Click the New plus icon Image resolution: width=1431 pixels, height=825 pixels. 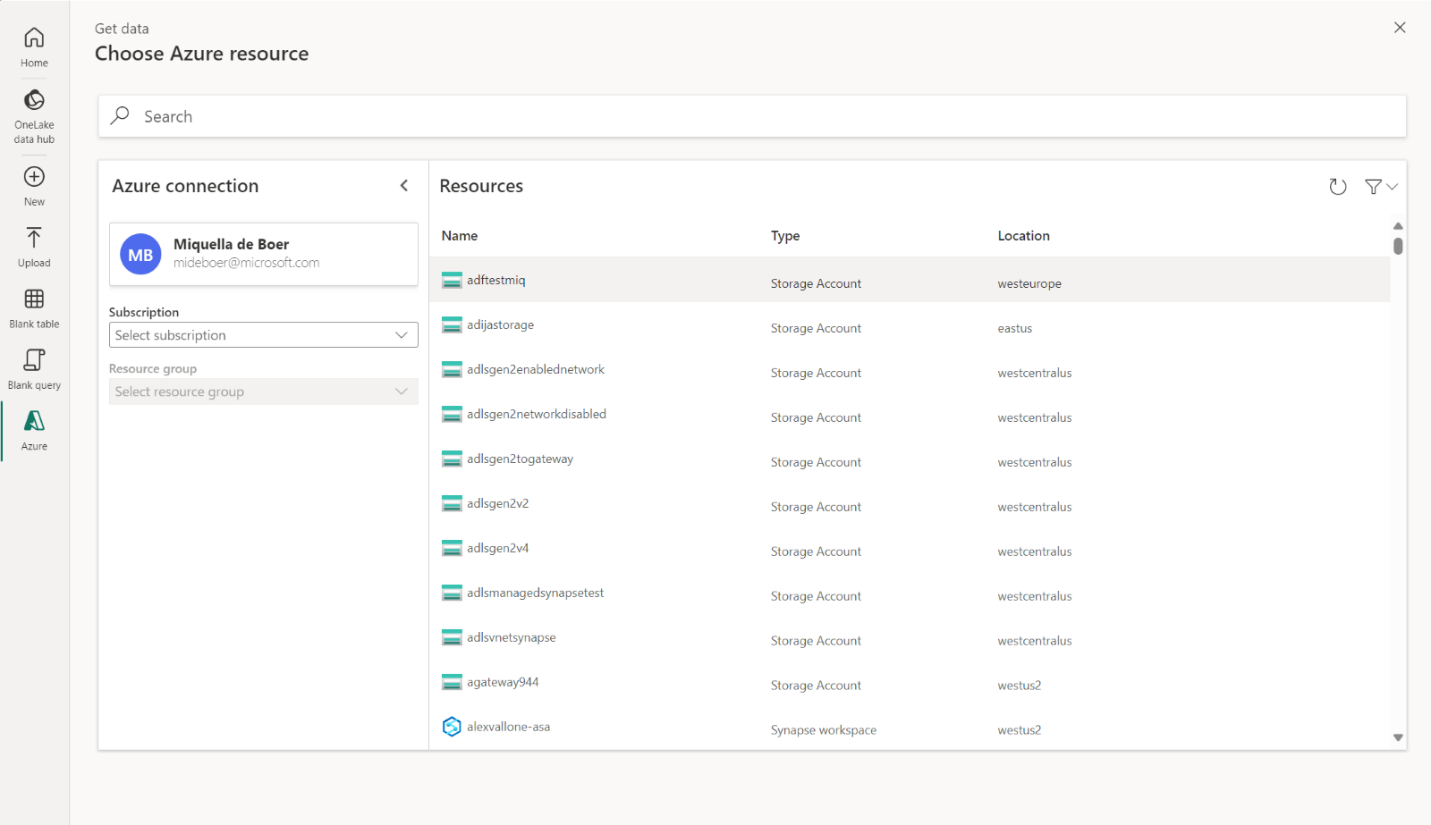click(x=34, y=185)
